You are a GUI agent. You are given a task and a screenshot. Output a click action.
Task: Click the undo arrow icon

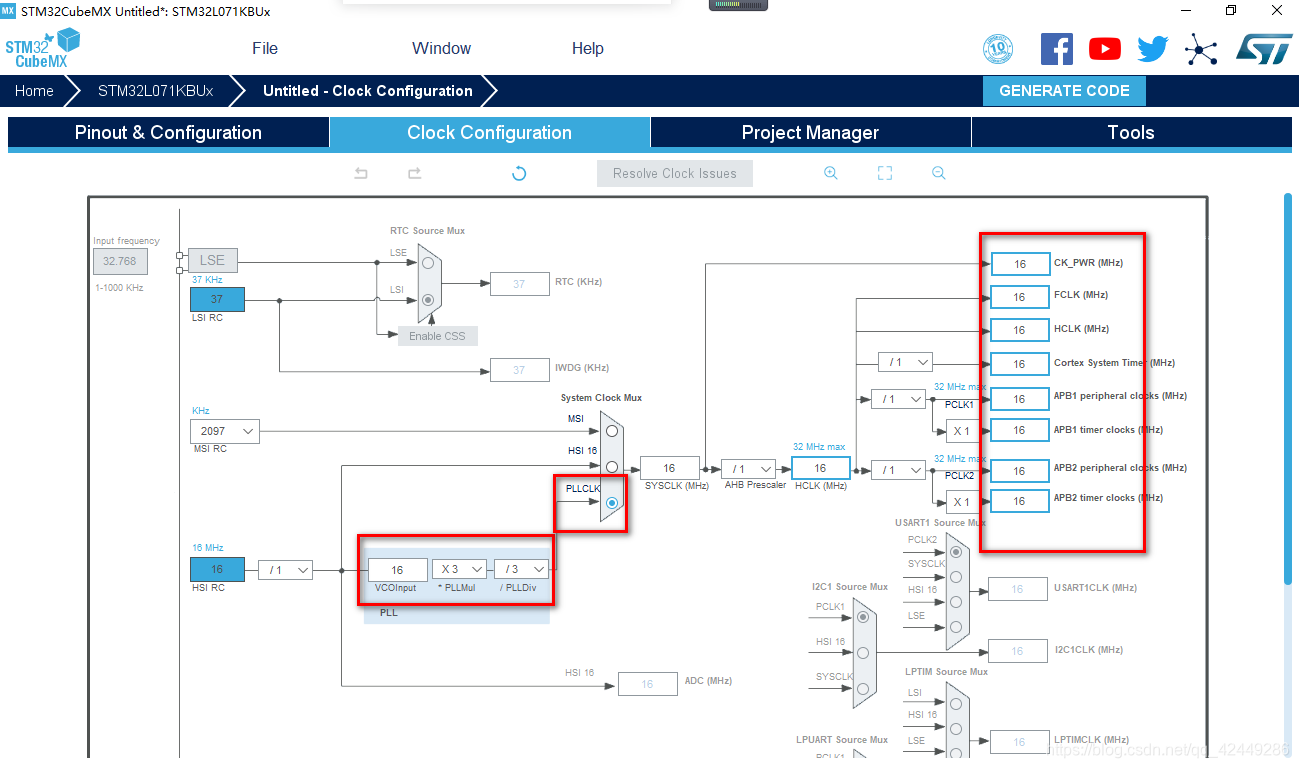click(361, 173)
